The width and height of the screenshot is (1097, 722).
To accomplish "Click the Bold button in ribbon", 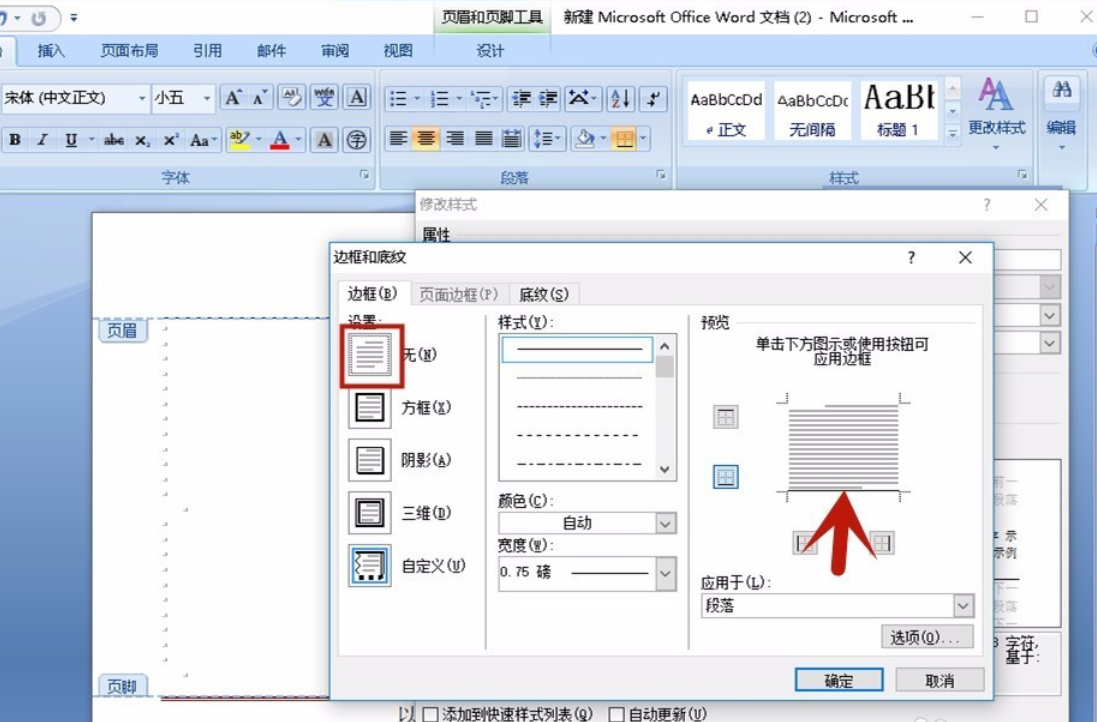I will pyautogui.click(x=15, y=139).
